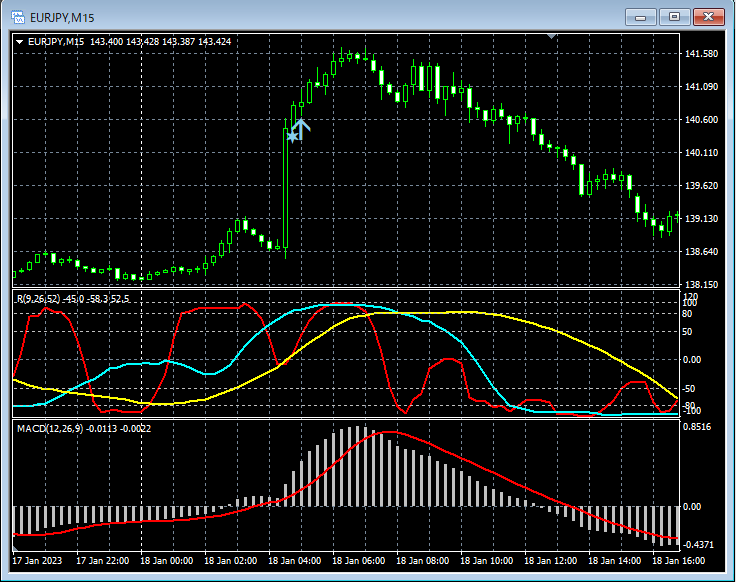Image resolution: width=737 pixels, height=582 pixels.
Task: Click the R(9,26,52) indicator label
Action: pos(38,299)
